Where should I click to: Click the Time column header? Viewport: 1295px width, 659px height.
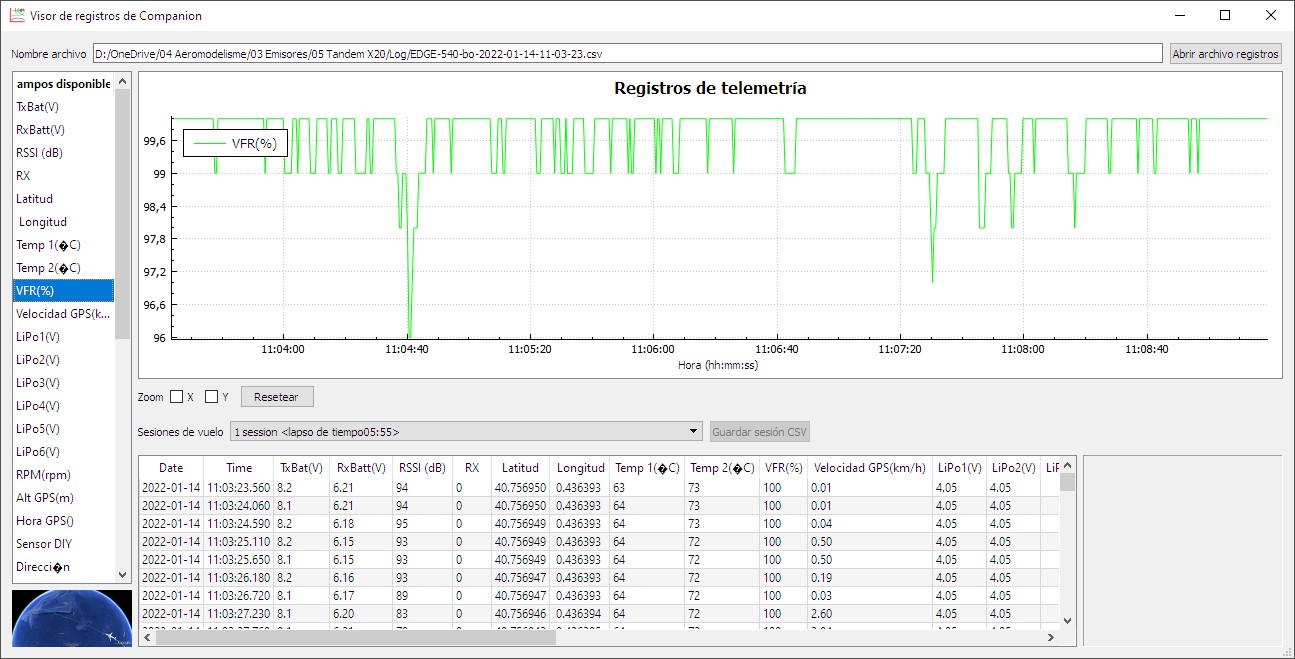click(x=239, y=468)
